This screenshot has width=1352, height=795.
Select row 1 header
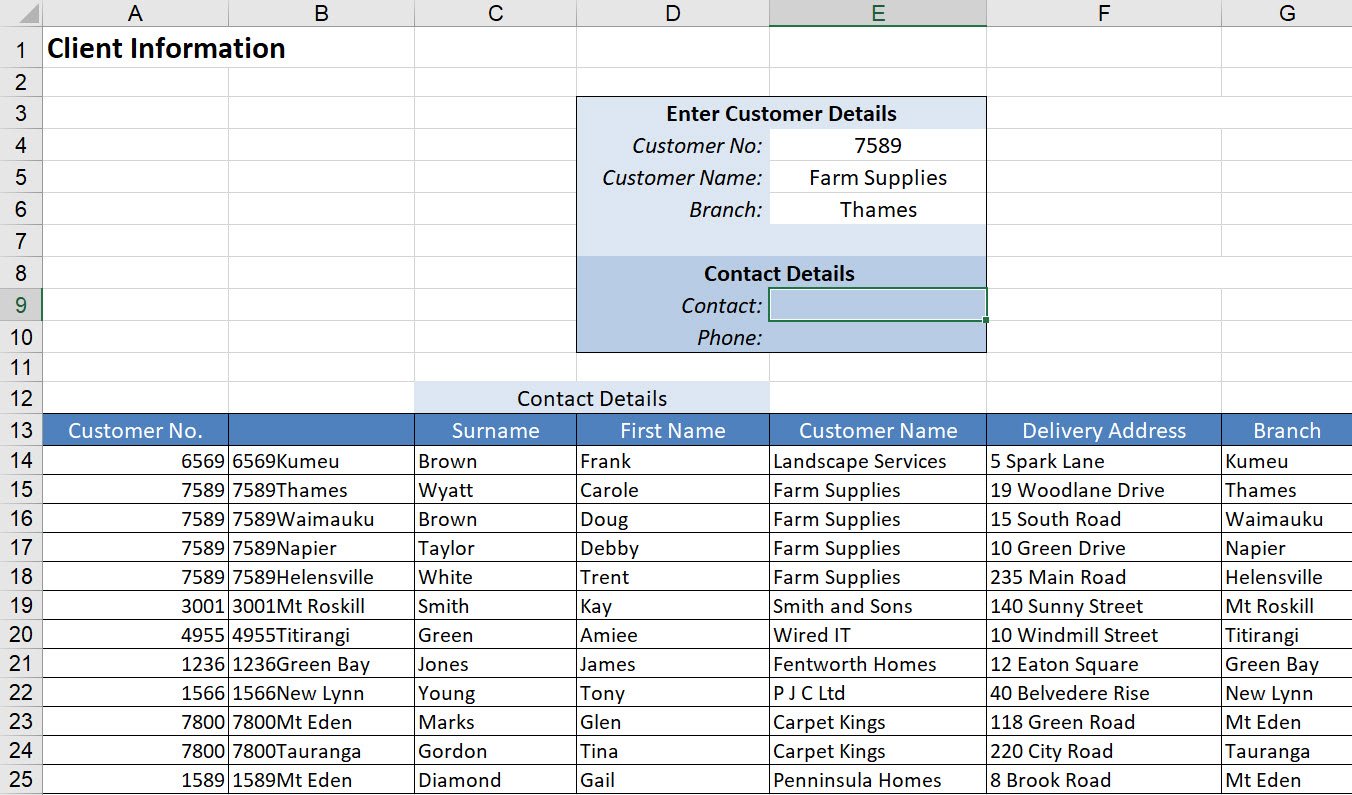[x=20, y=49]
